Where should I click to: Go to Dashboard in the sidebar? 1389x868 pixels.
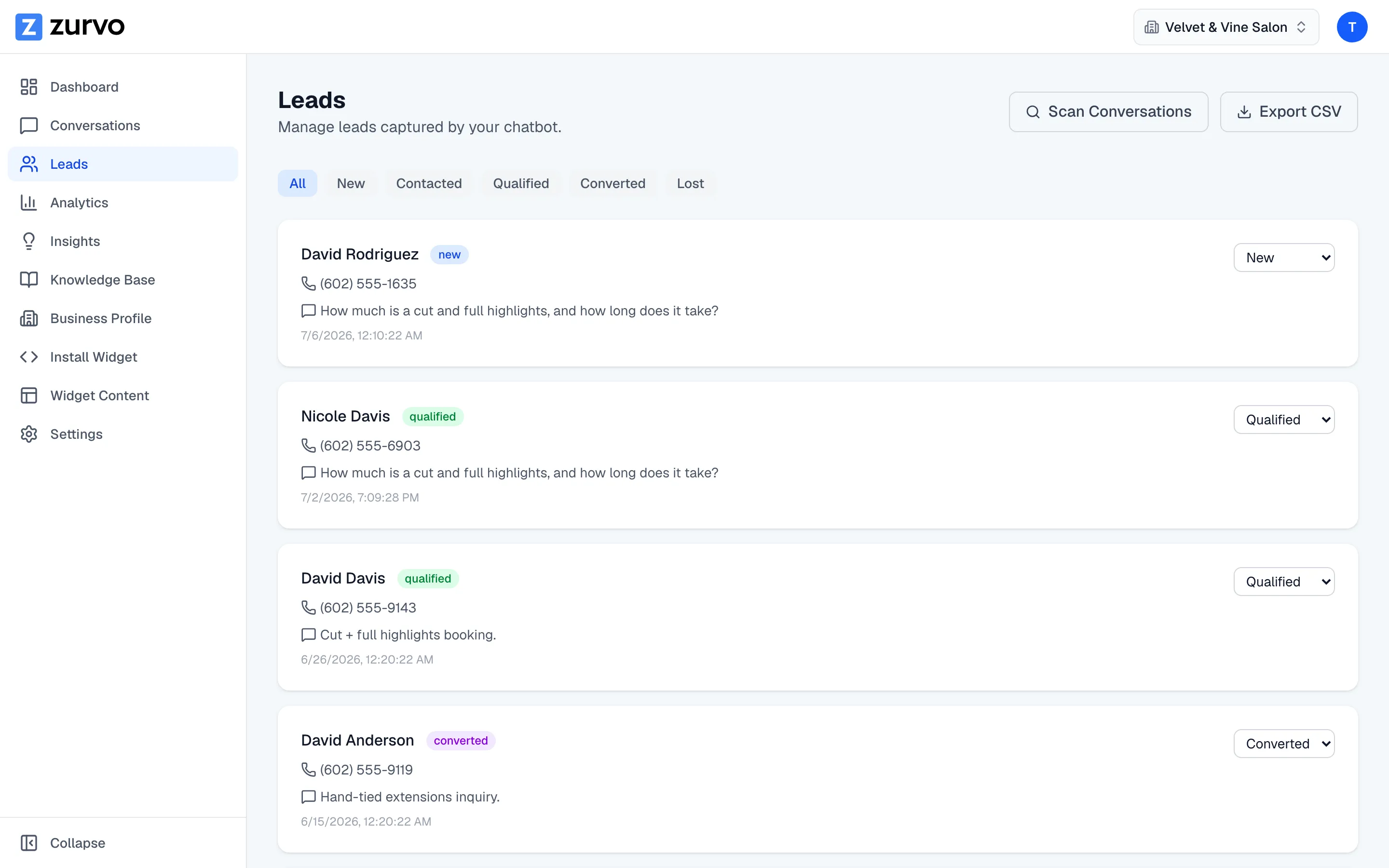[x=123, y=87]
